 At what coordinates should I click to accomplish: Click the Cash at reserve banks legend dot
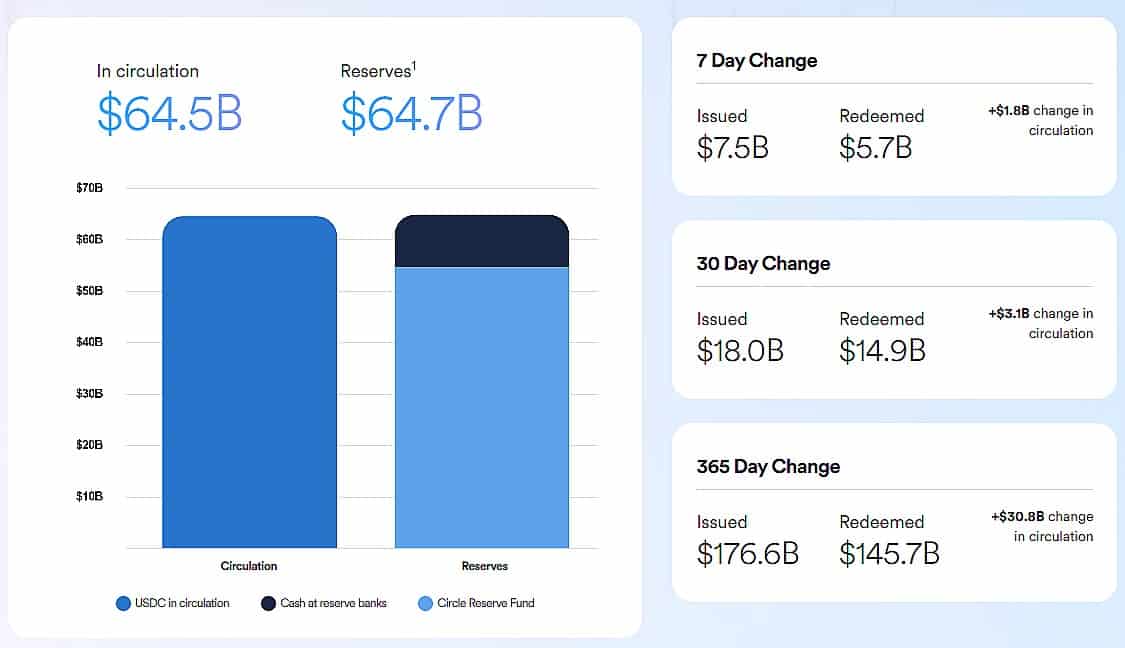[x=268, y=603]
